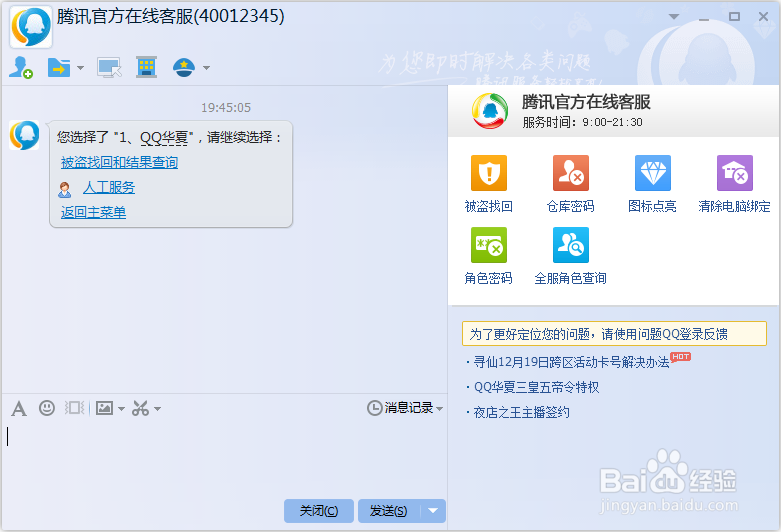
Task: Click the contact avatar in title bar
Action: tap(31, 27)
